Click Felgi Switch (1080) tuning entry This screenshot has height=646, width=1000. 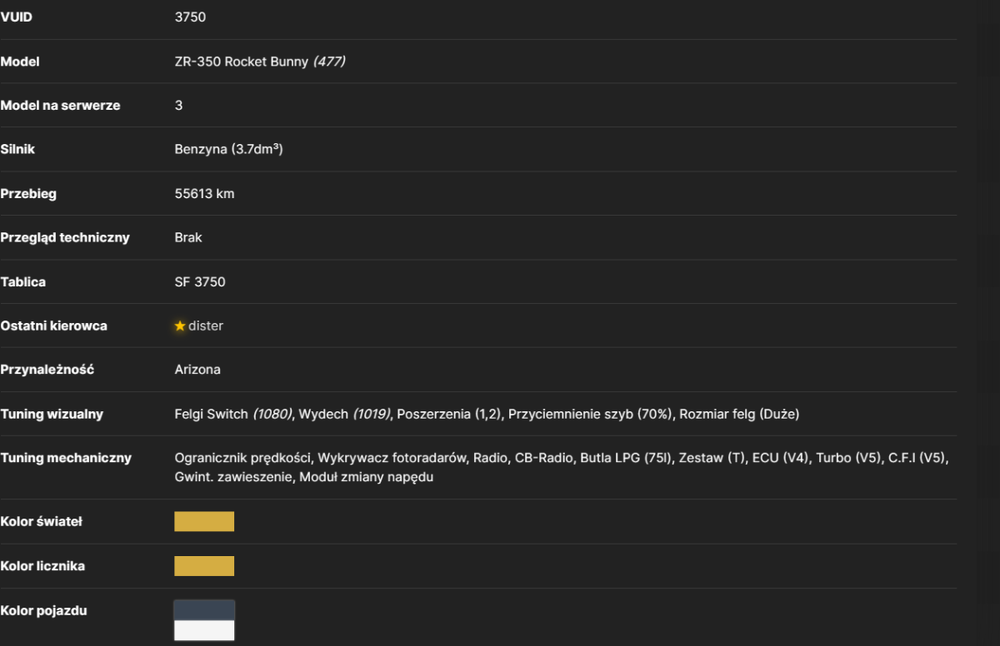pos(233,415)
